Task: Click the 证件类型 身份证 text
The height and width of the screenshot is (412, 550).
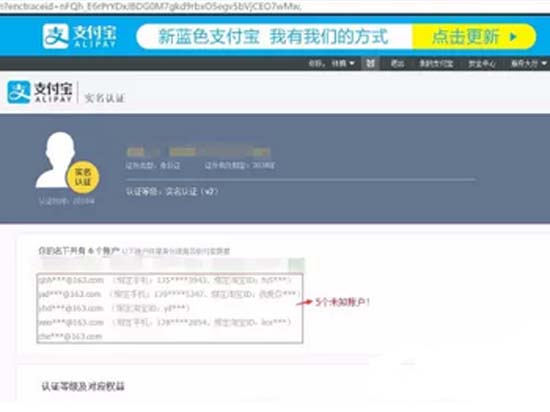Action: (153, 165)
